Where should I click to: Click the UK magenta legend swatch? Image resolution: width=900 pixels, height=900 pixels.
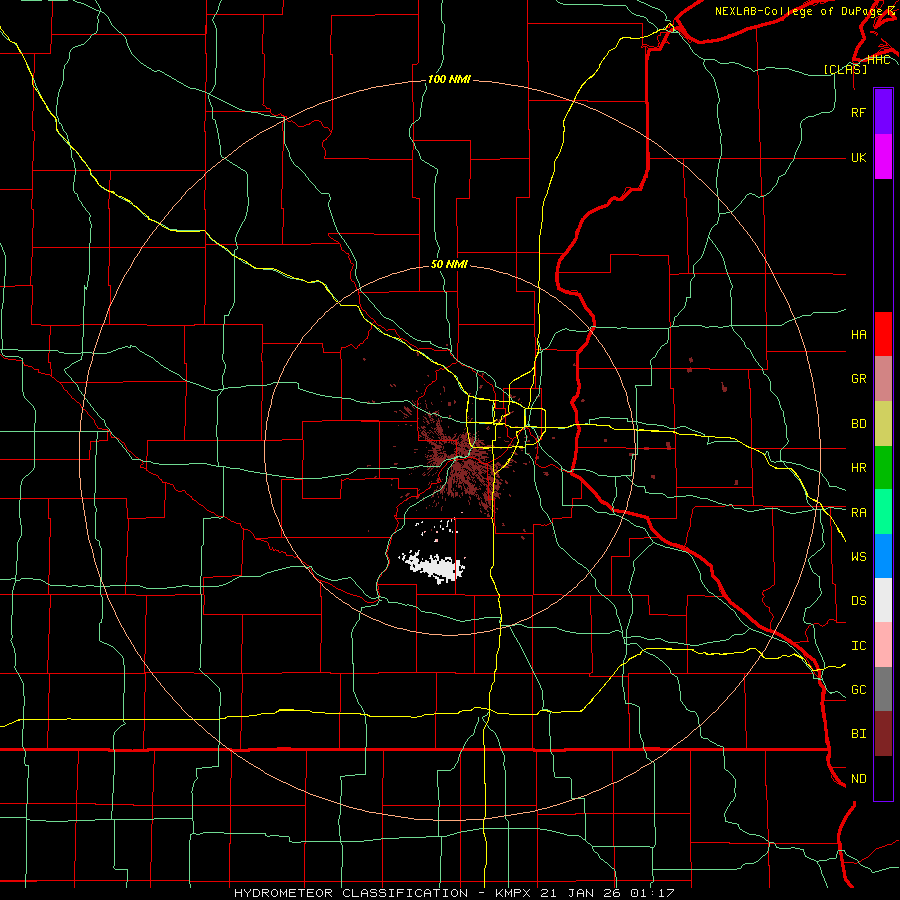(x=883, y=157)
